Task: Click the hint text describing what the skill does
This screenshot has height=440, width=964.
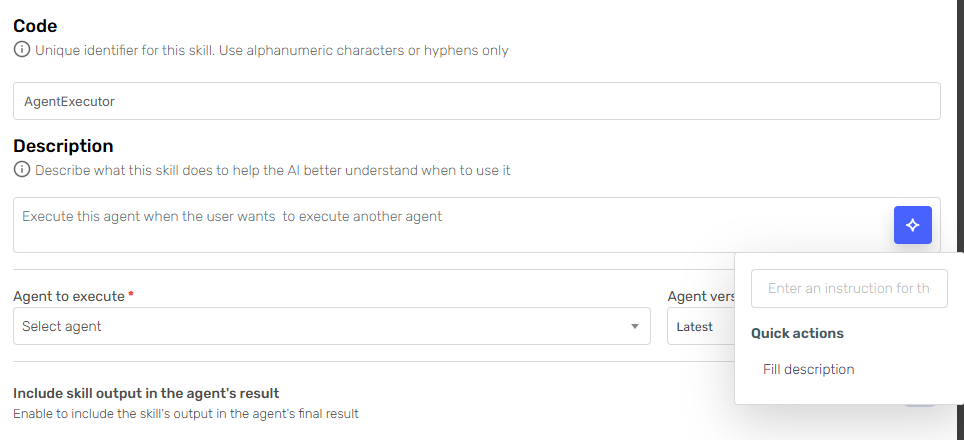Action: tap(273, 170)
